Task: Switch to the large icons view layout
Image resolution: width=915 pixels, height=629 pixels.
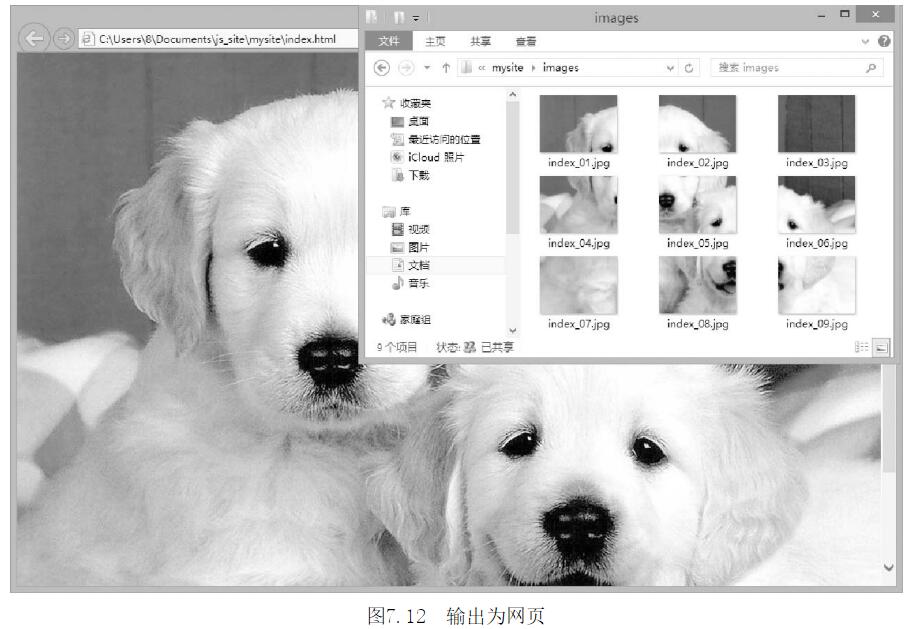Action: [881, 347]
